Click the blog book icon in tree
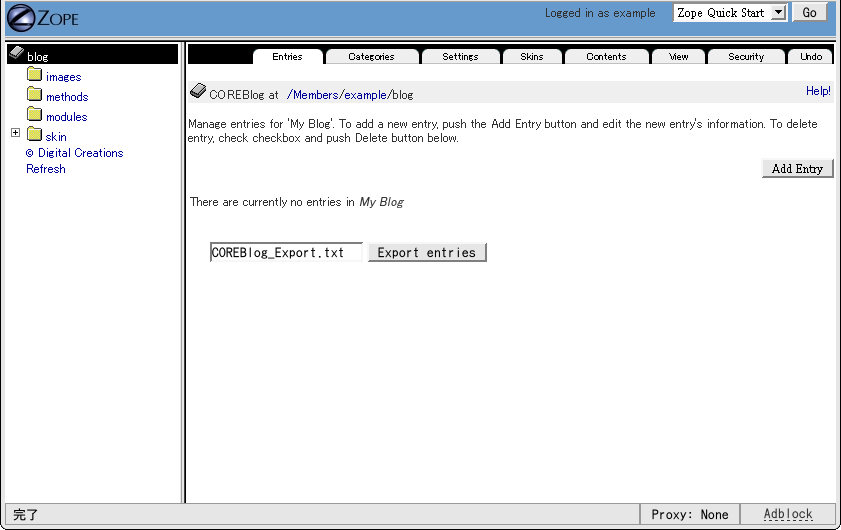The image size is (841, 530). pos(16,54)
